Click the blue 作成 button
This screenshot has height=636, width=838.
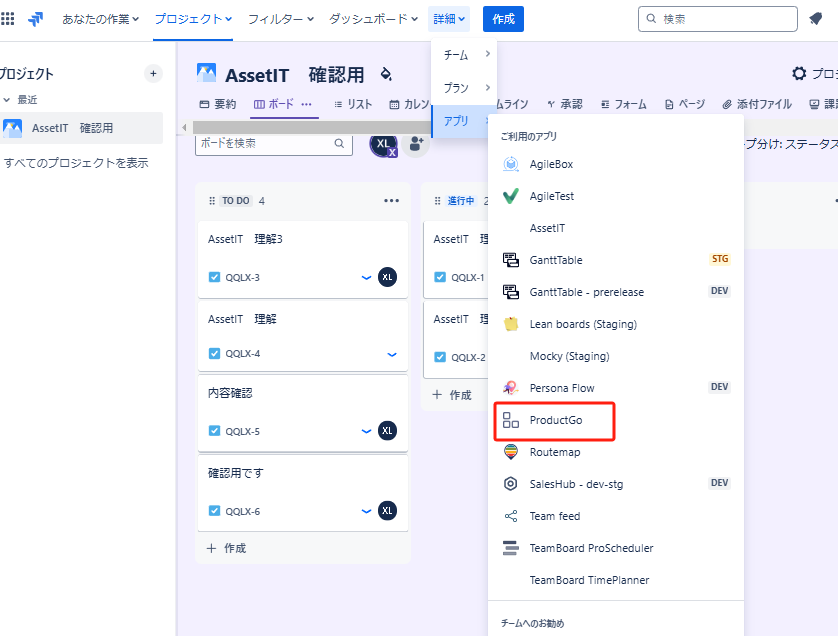(503, 19)
